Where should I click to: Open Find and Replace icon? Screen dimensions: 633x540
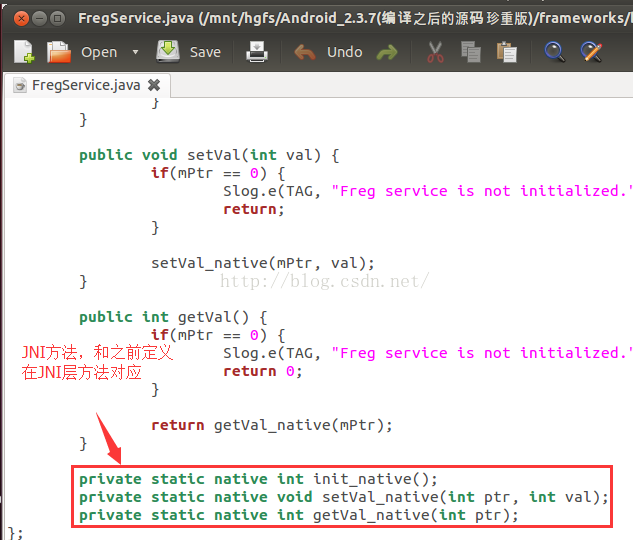pyautogui.click(x=591, y=52)
